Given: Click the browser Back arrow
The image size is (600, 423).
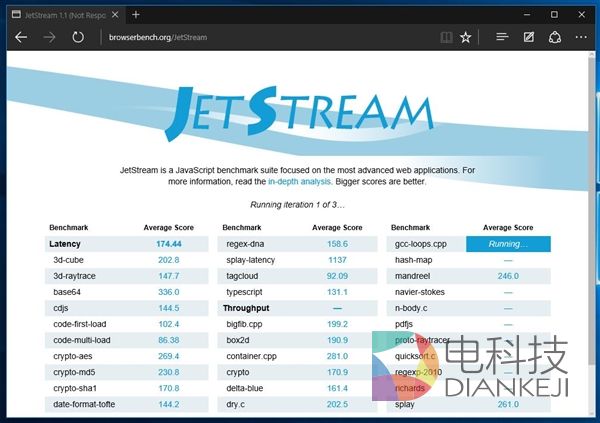Looking at the screenshot, I should (x=21, y=37).
